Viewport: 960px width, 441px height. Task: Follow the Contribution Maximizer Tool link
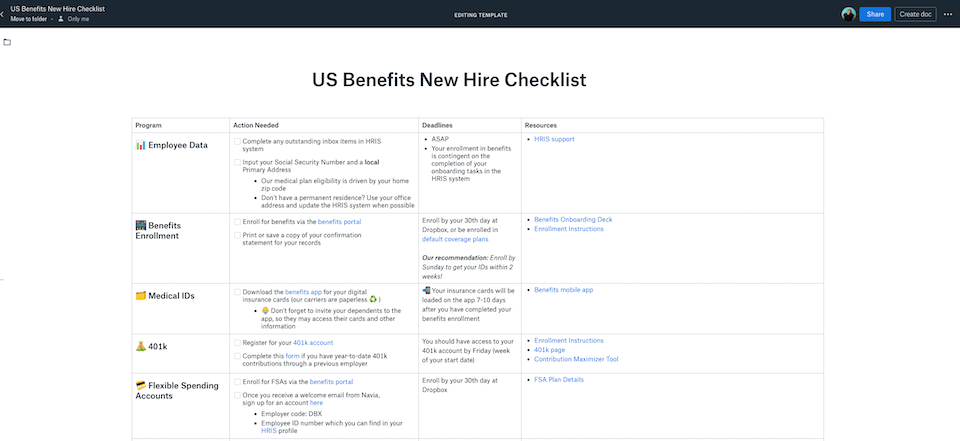point(576,359)
